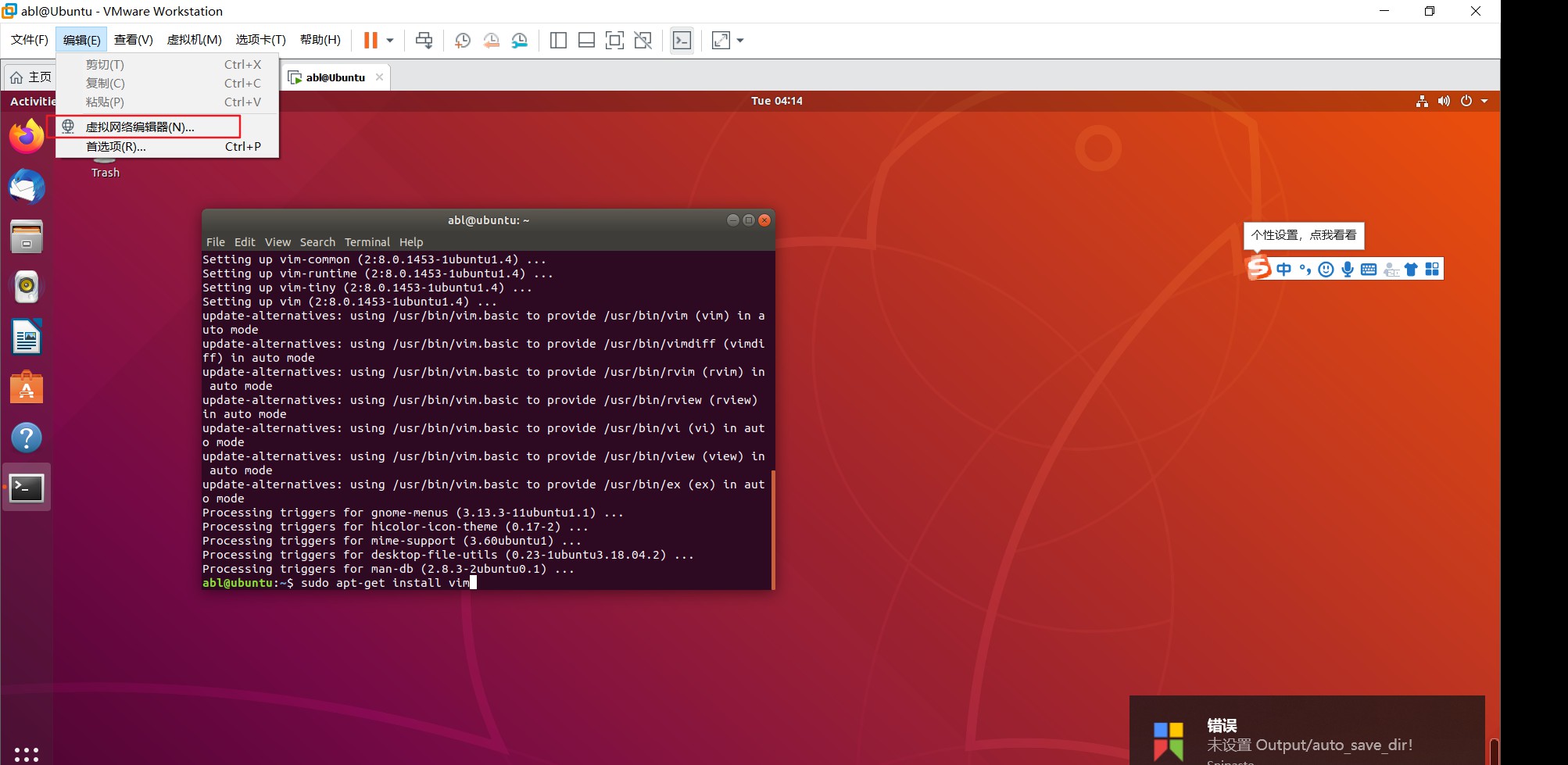Open the Terminal menu in terminal menubar
The width and height of the screenshot is (1568, 765).
(367, 242)
